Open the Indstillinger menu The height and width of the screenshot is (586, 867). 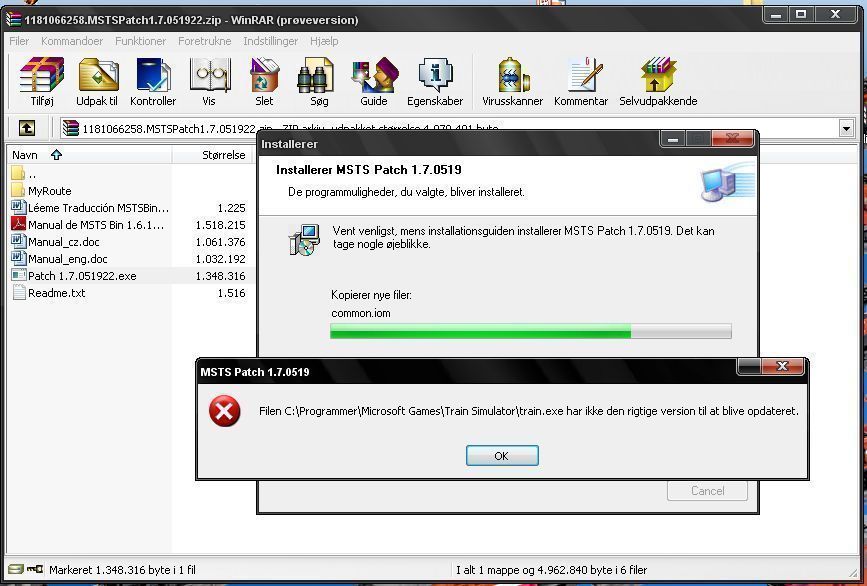pyautogui.click(x=270, y=41)
